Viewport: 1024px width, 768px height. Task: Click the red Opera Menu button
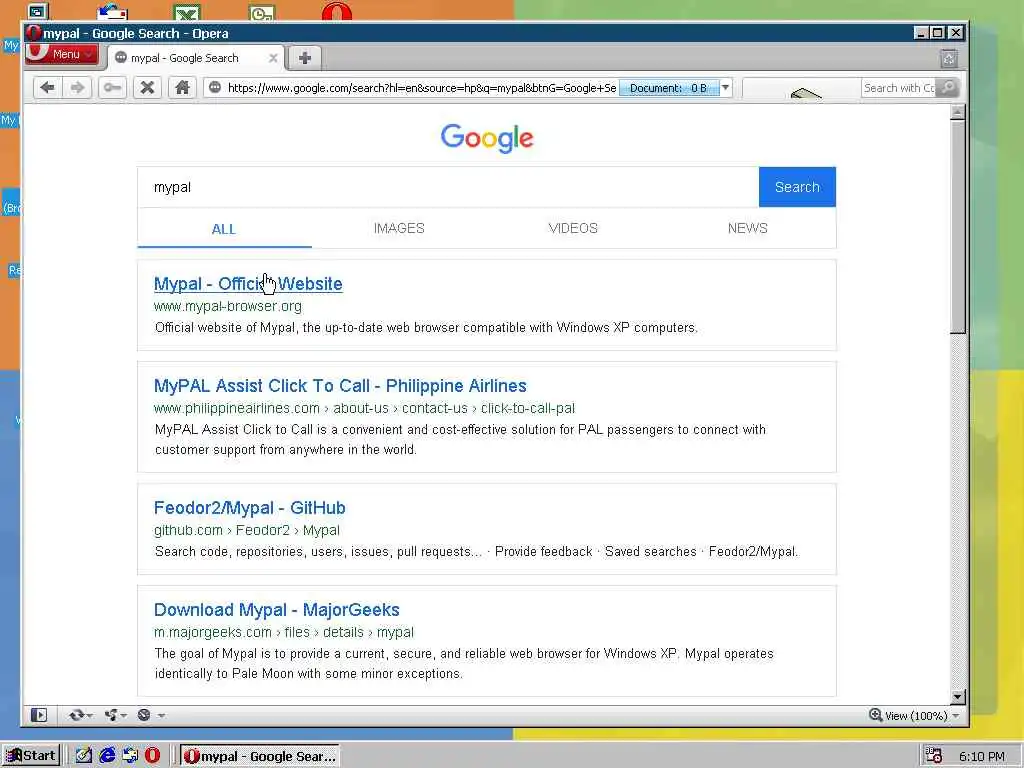(62, 54)
